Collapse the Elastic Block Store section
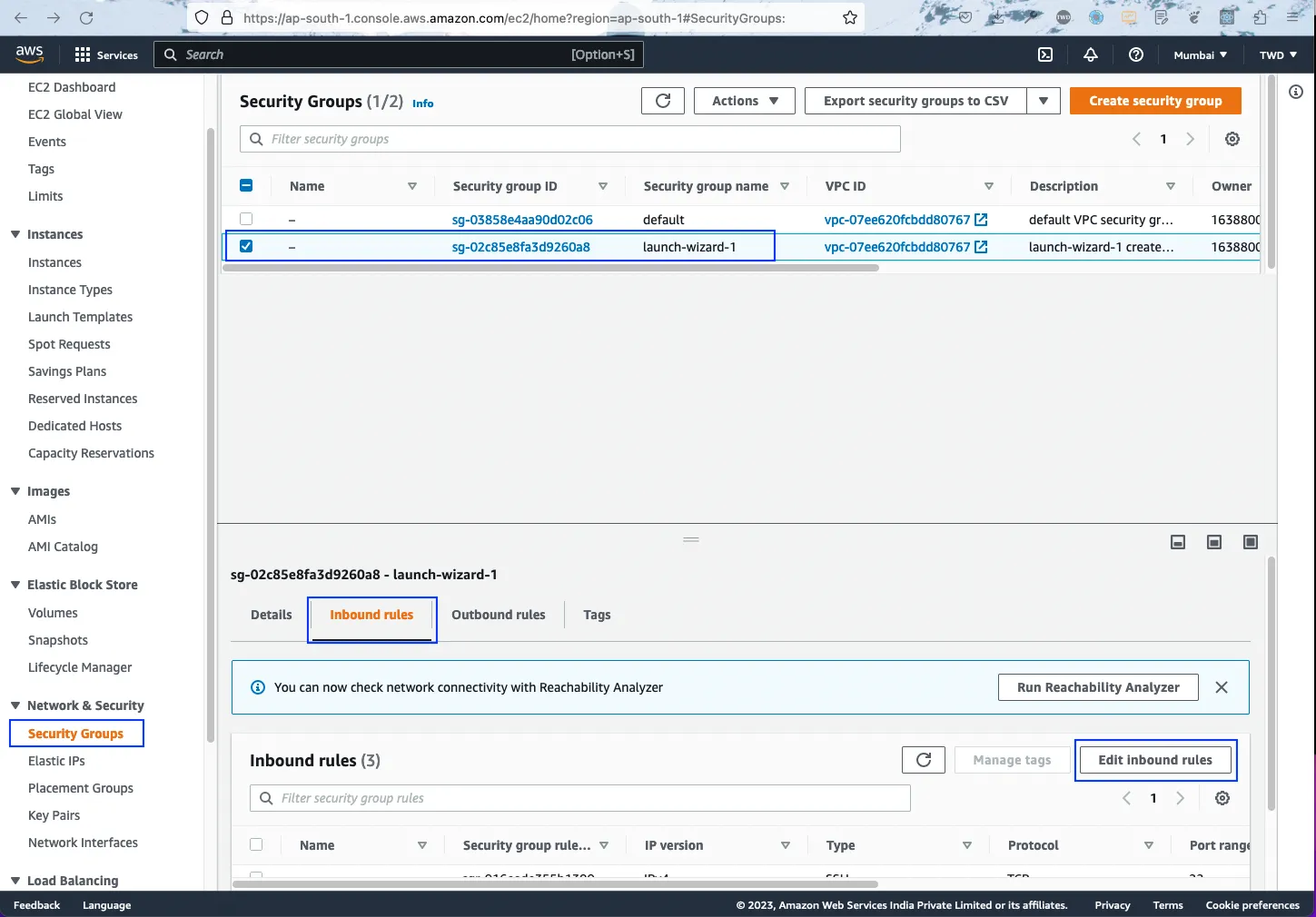This screenshot has height=917, width=1316. coord(15,585)
